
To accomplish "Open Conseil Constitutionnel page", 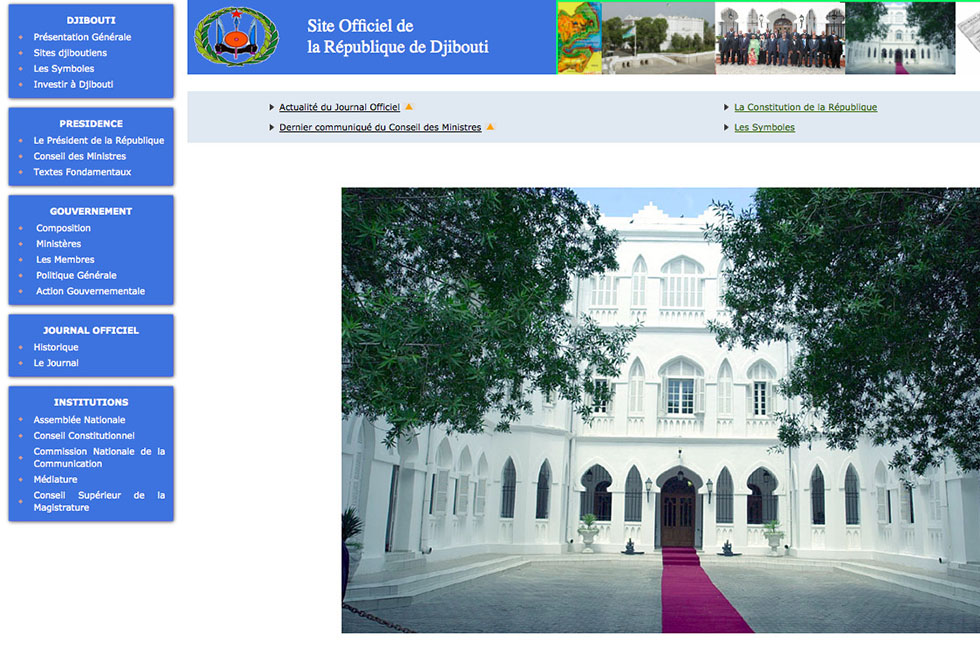I will [x=84, y=435].
